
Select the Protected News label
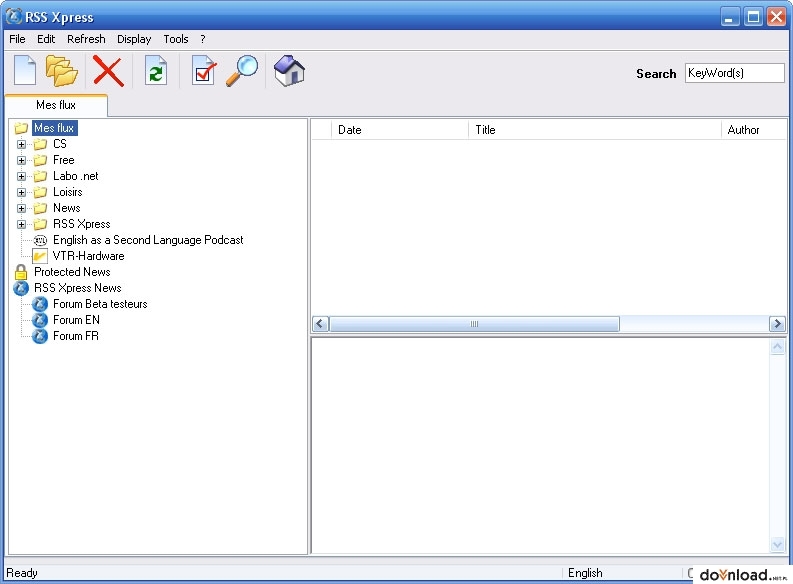click(x=72, y=272)
